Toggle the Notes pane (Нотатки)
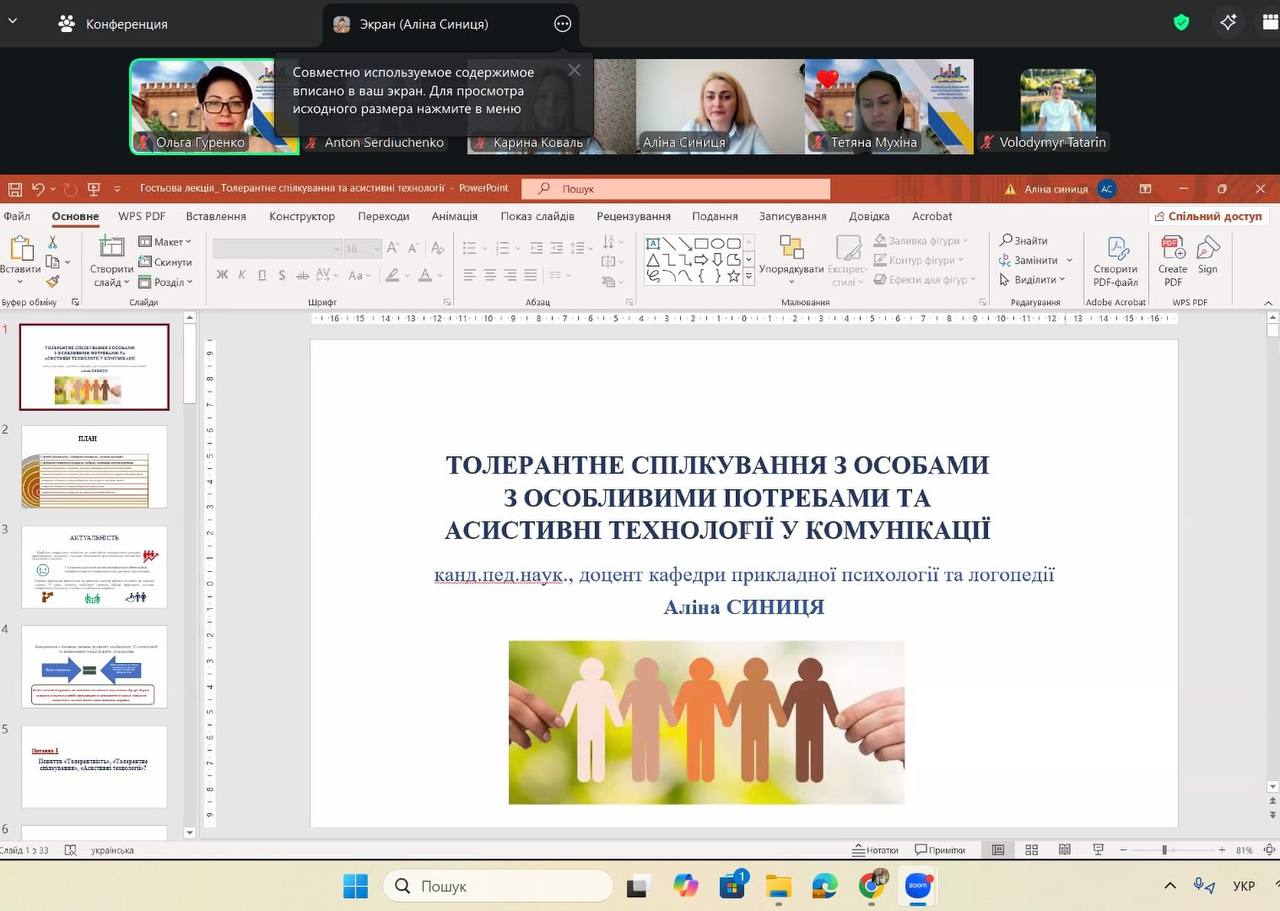The height and width of the screenshot is (911, 1280). click(875, 850)
